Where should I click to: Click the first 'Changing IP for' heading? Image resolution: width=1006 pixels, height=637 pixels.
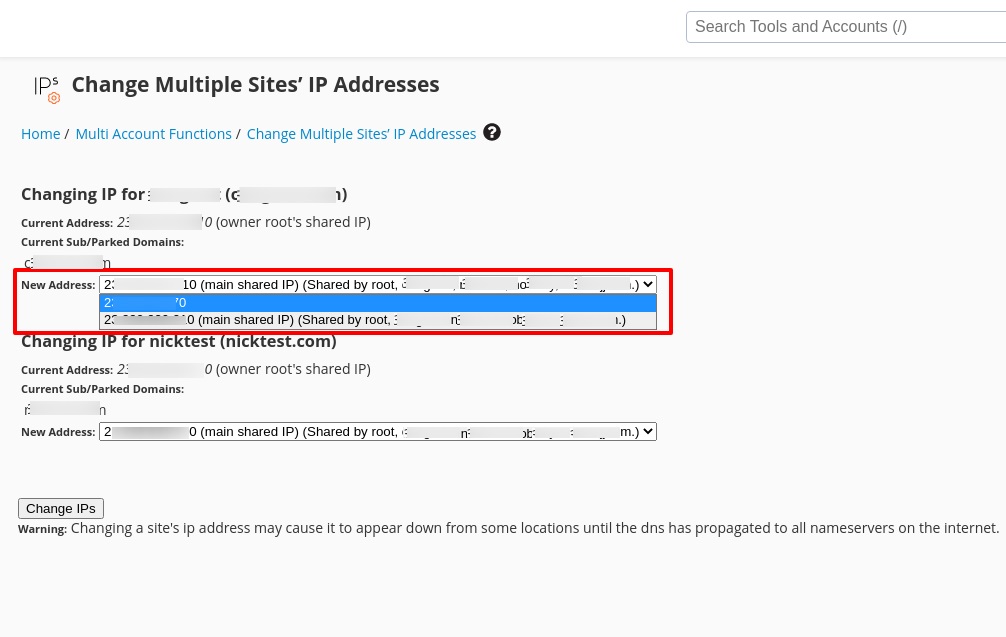pyautogui.click(x=184, y=194)
